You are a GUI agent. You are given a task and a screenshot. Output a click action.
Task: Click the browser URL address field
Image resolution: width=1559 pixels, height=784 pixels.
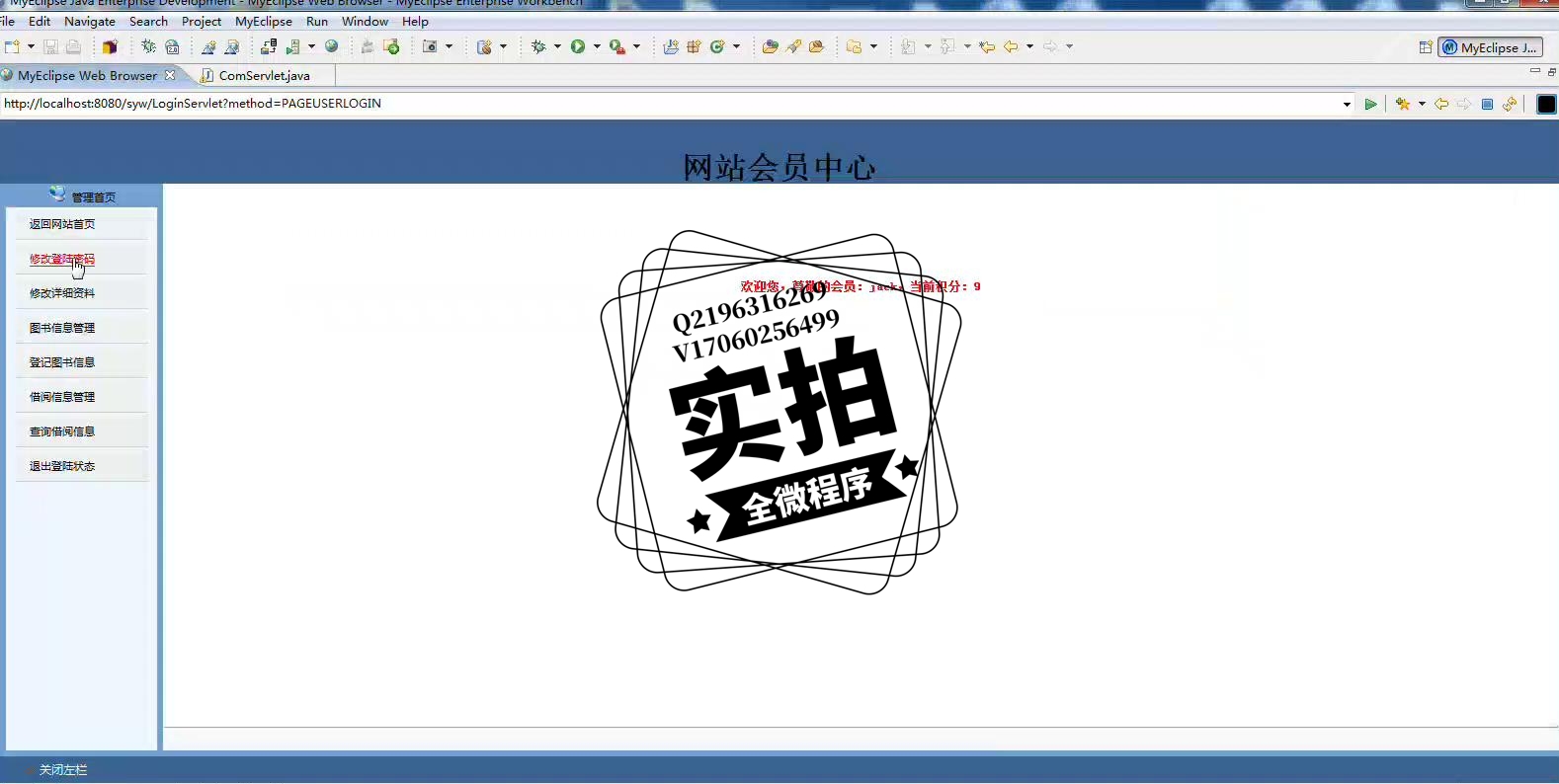pos(672,104)
